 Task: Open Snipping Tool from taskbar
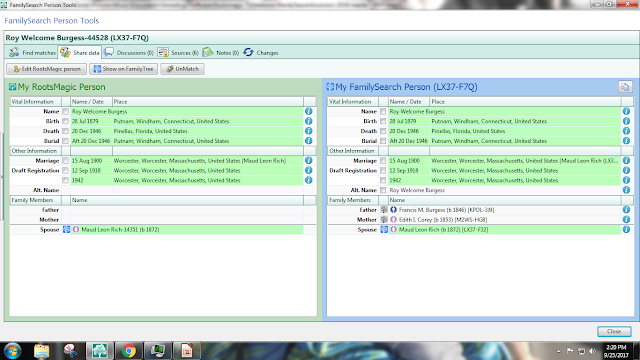(70, 351)
